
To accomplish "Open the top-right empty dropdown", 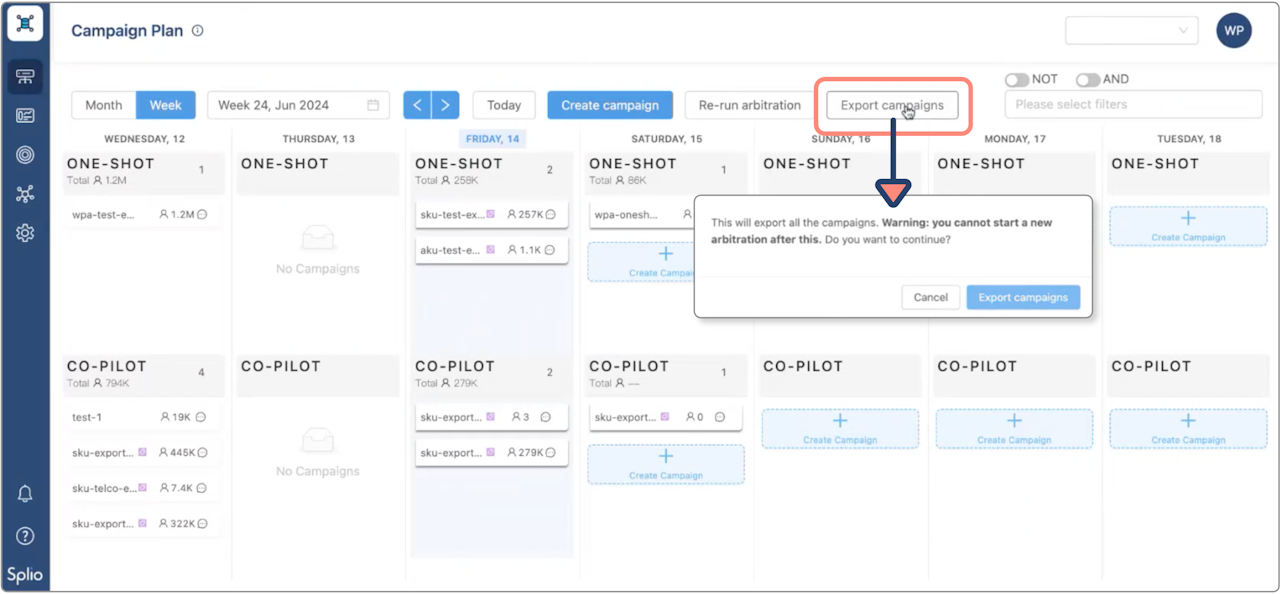I will tap(1131, 31).
